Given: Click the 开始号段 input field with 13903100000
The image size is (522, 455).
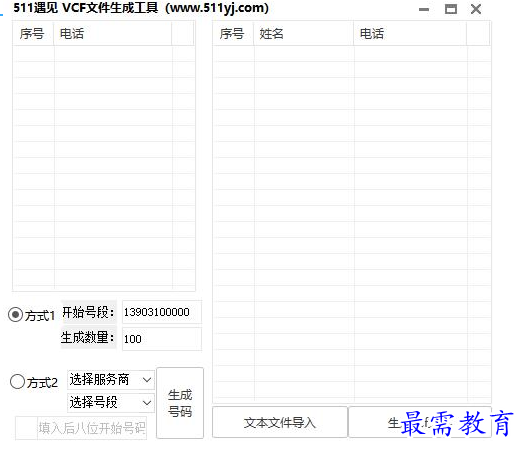Looking at the screenshot, I should point(162,312).
